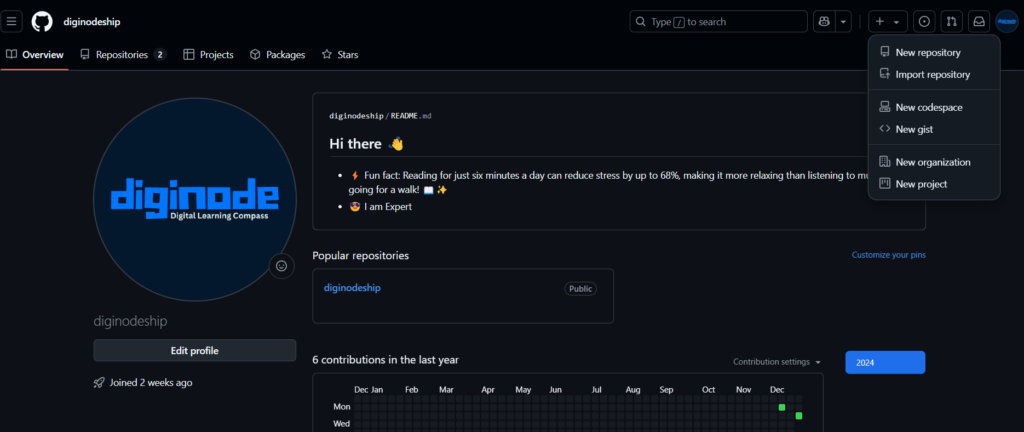Select New codespace from menu
This screenshot has height=432, width=1024.
(x=927, y=107)
